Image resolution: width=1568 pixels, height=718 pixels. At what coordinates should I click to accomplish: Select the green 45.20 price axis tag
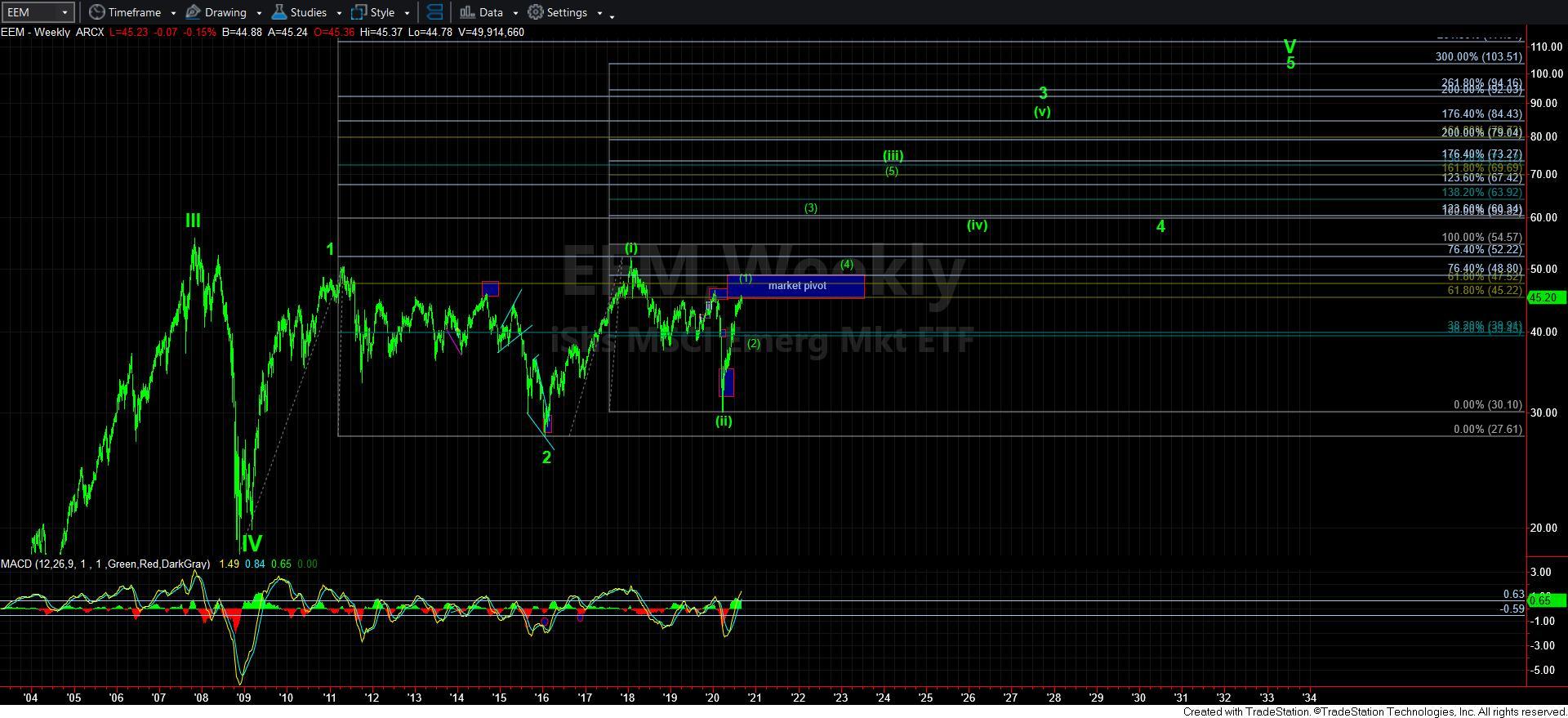click(1546, 297)
